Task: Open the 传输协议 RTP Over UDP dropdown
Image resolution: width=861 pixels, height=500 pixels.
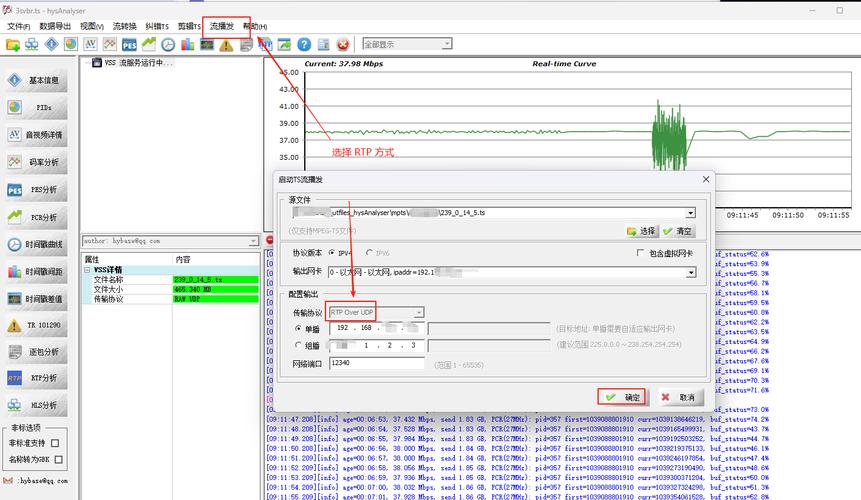Action: coord(377,312)
